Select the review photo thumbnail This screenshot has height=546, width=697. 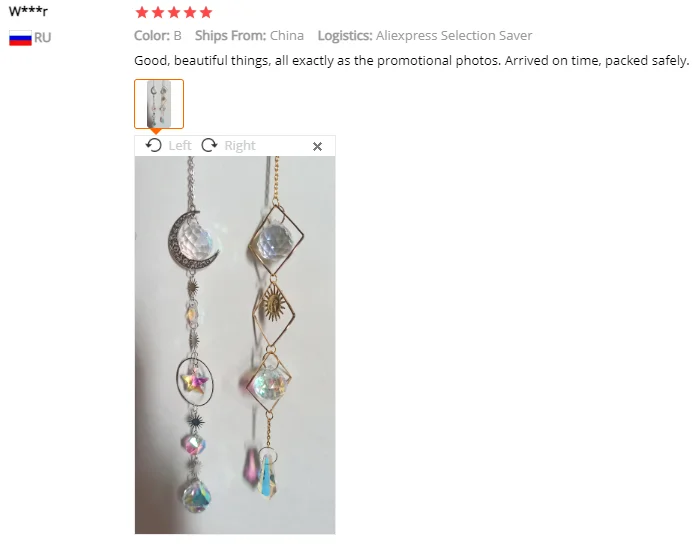[x=159, y=104]
